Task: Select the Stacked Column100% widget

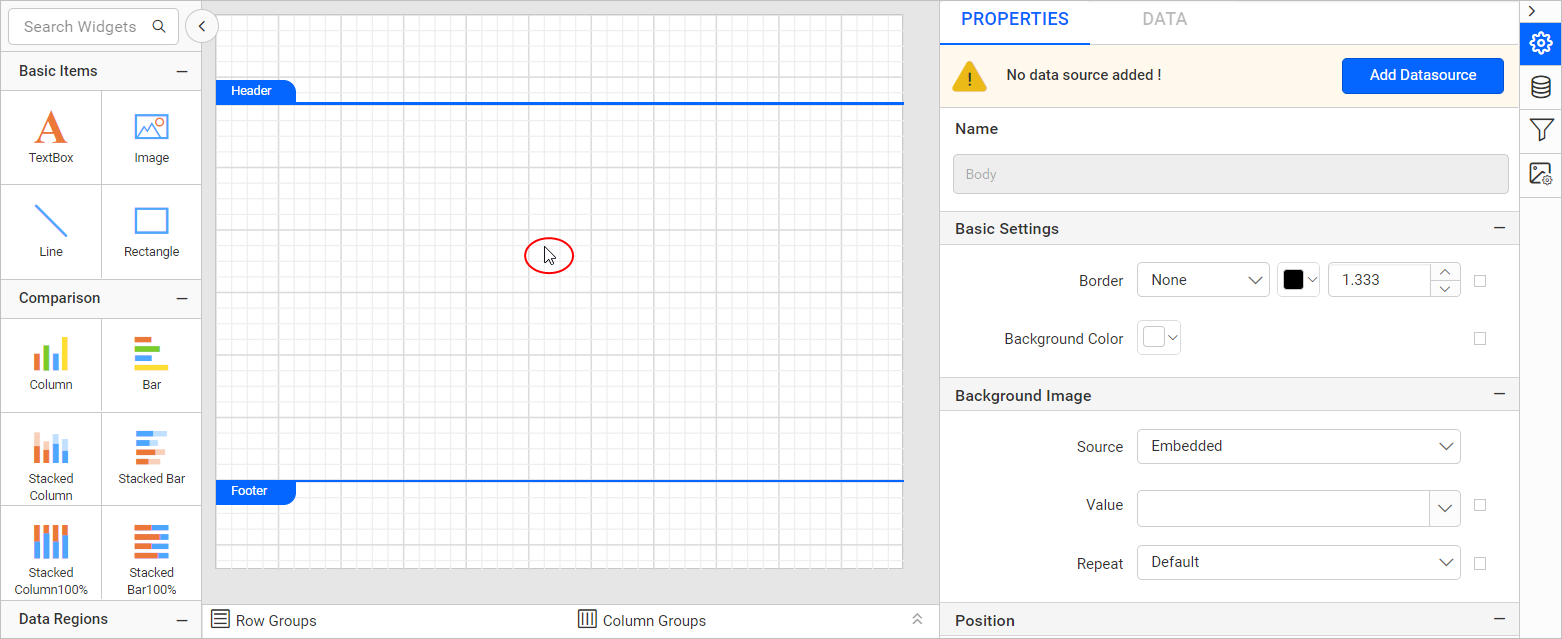Action: 51,552
